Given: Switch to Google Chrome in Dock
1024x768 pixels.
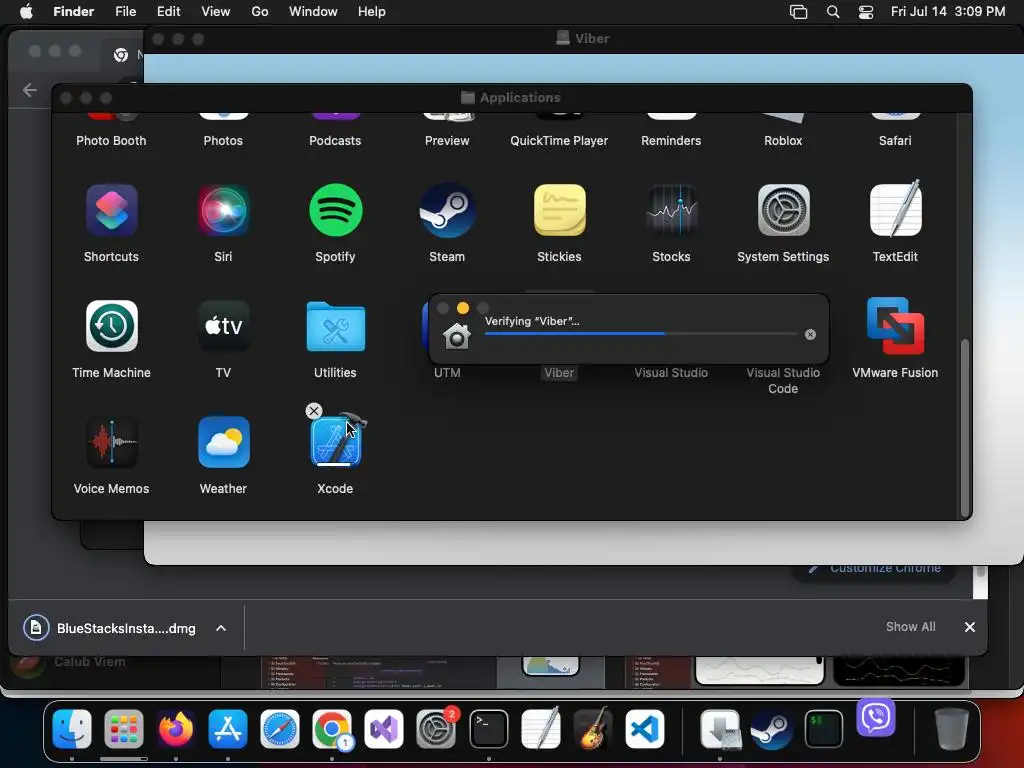Looking at the screenshot, I should click(x=332, y=729).
